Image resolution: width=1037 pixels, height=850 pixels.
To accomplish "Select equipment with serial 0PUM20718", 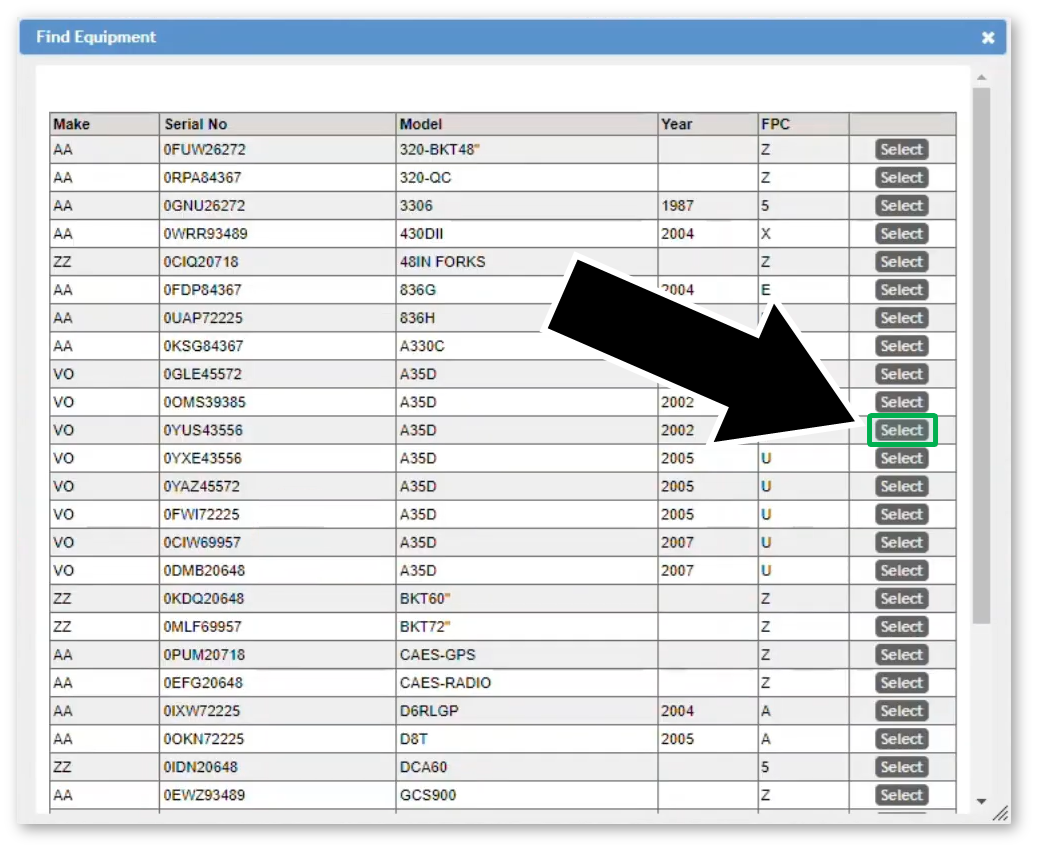I will point(901,655).
